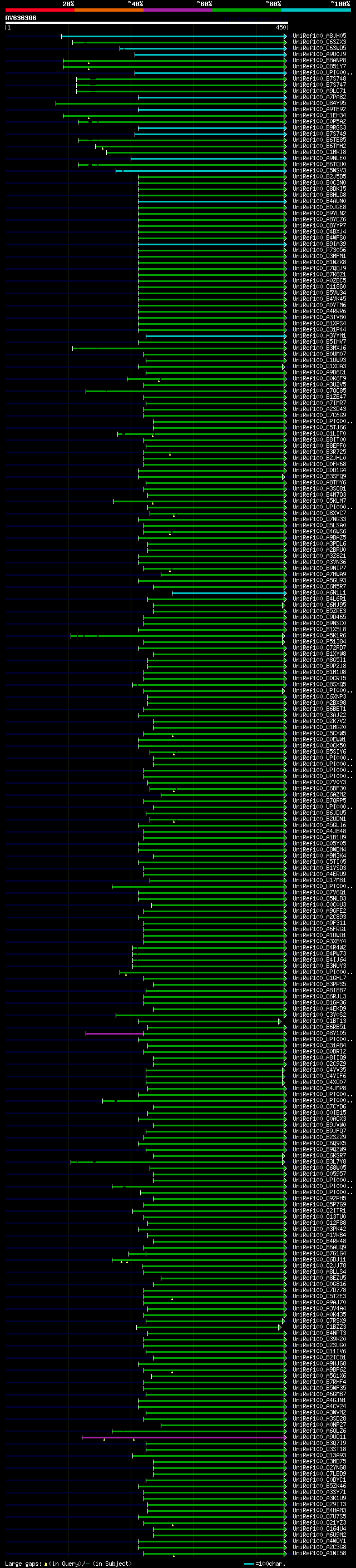Select label UniRef100_B6TE85
This screenshot has height=1568, width=356.
click(319, 140)
